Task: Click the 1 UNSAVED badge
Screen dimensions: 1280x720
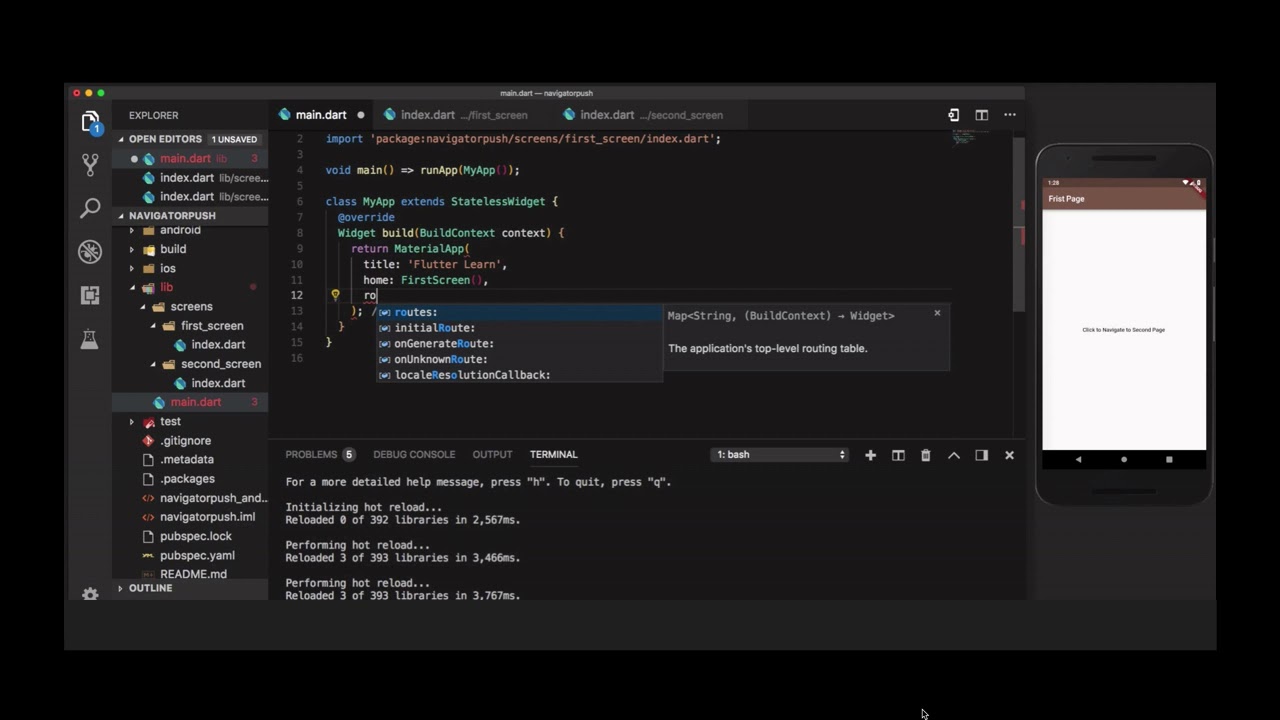Action: click(234, 139)
